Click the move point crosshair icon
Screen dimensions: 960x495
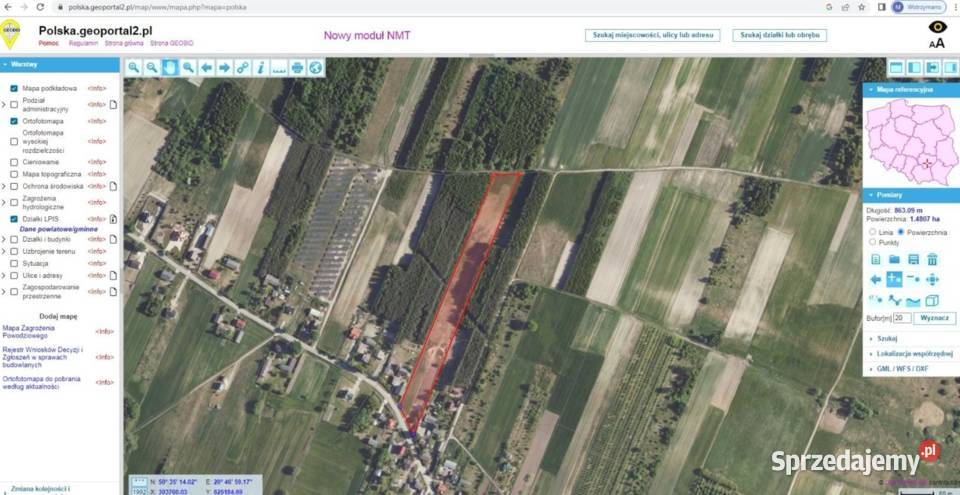pyautogui.click(x=932, y=279)
